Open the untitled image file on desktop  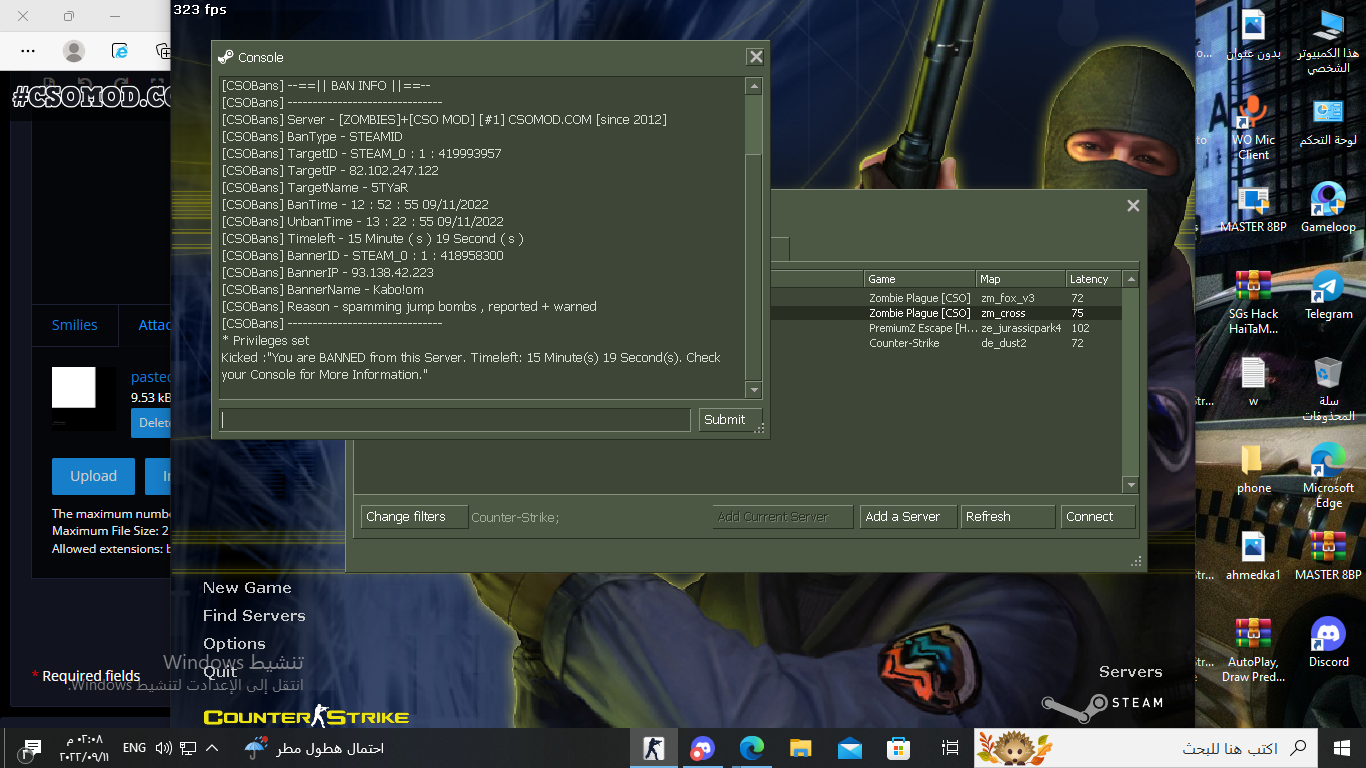coord(1253,35)
